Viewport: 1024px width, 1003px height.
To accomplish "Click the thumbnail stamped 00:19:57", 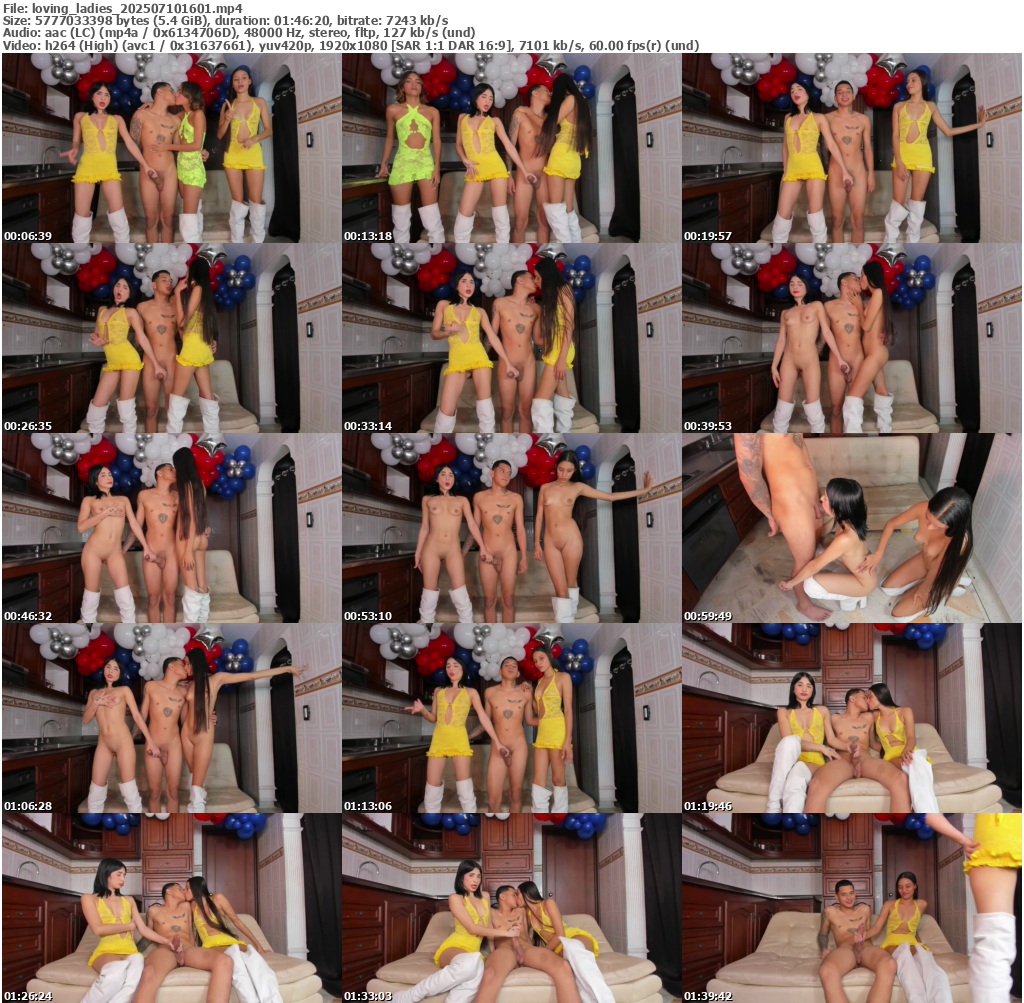I will [851, 148].
